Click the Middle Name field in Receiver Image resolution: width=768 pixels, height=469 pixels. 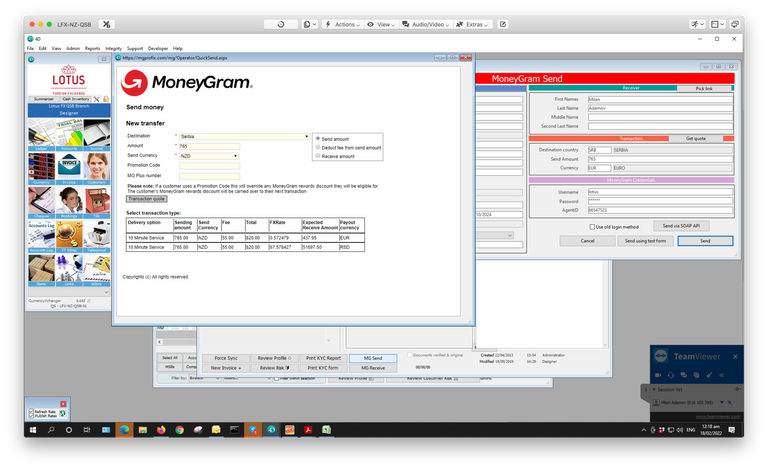(x=660, y=117)
